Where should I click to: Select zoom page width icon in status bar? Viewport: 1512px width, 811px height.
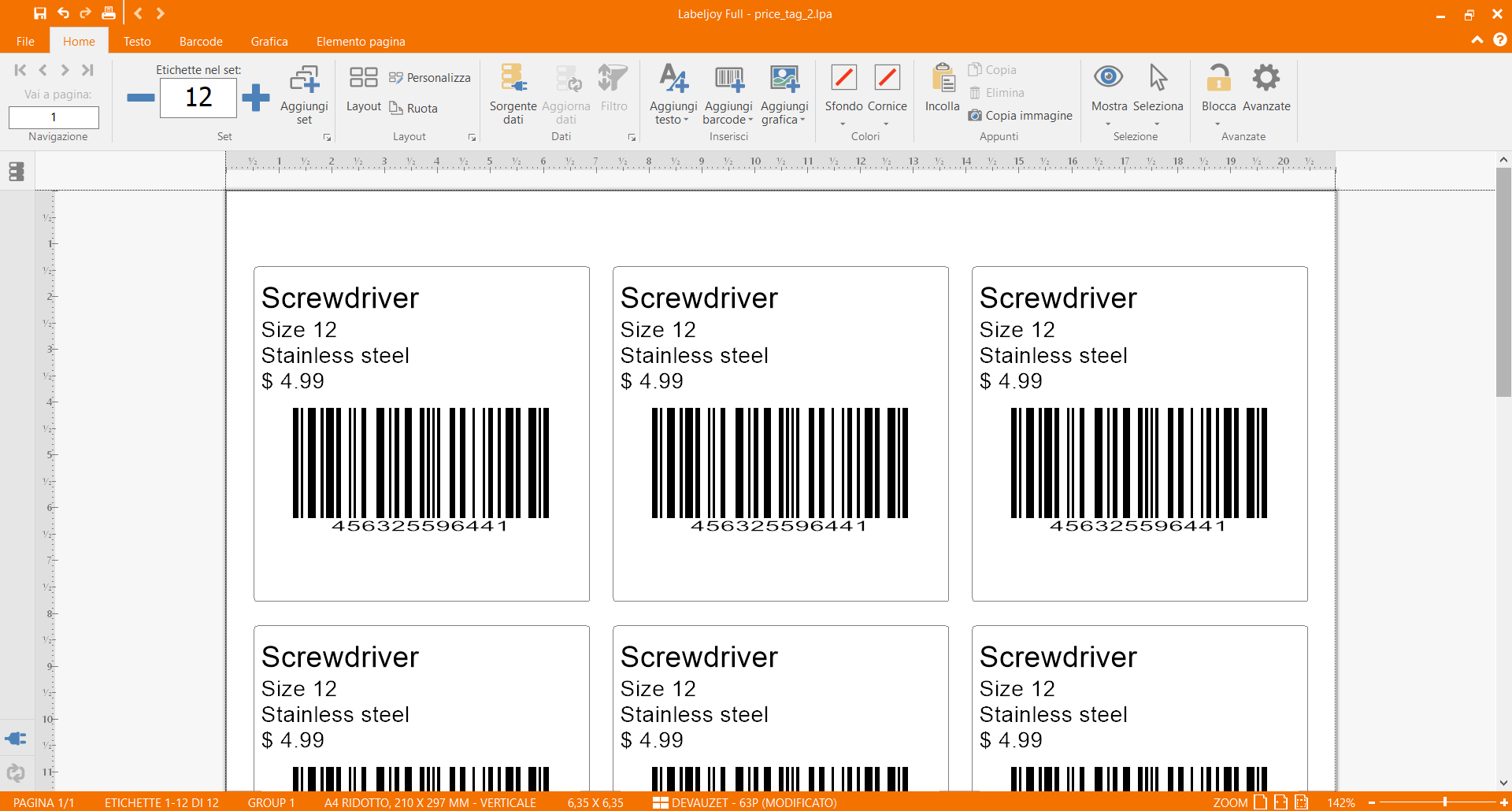coord(1281,802)
